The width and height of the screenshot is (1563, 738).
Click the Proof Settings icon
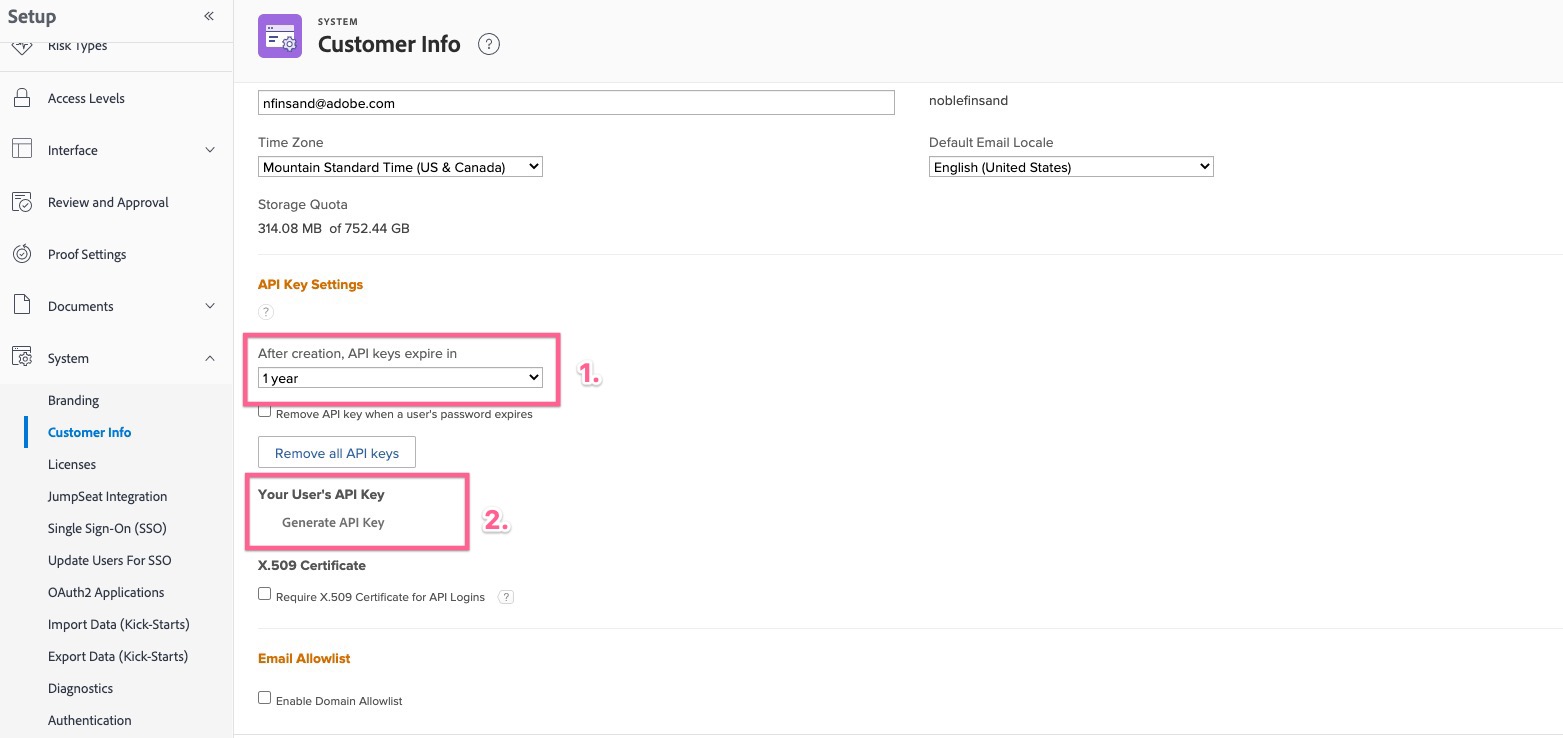(x=22, y=254)
